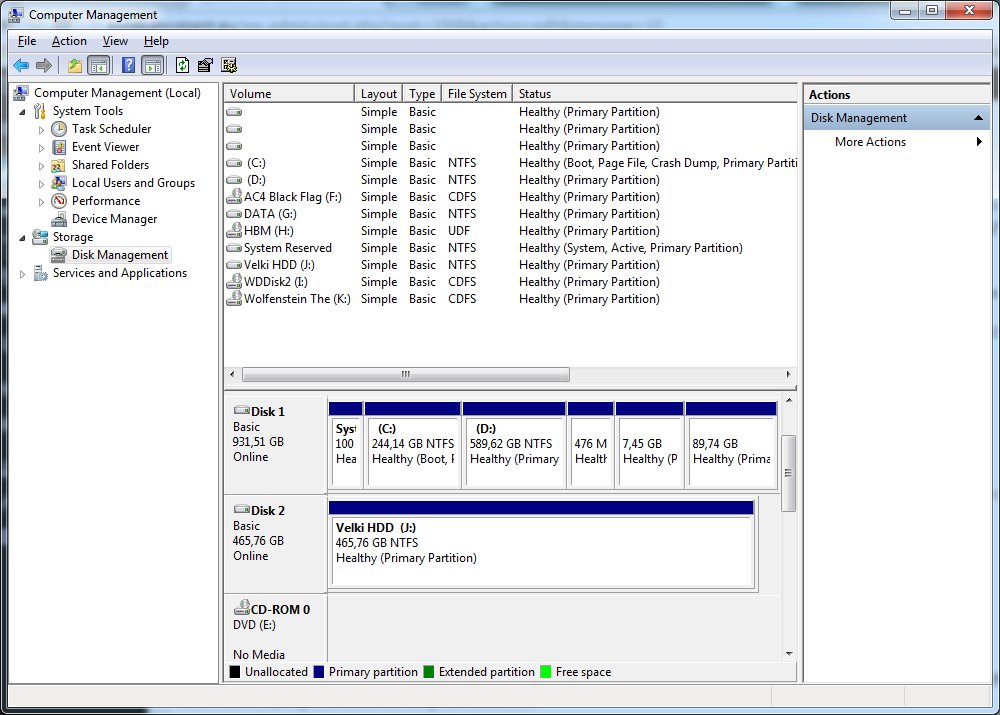Click the blue Primary partition legend swatch
Viewport: 1000px width, 715px height.
click(x=319, y=672)
